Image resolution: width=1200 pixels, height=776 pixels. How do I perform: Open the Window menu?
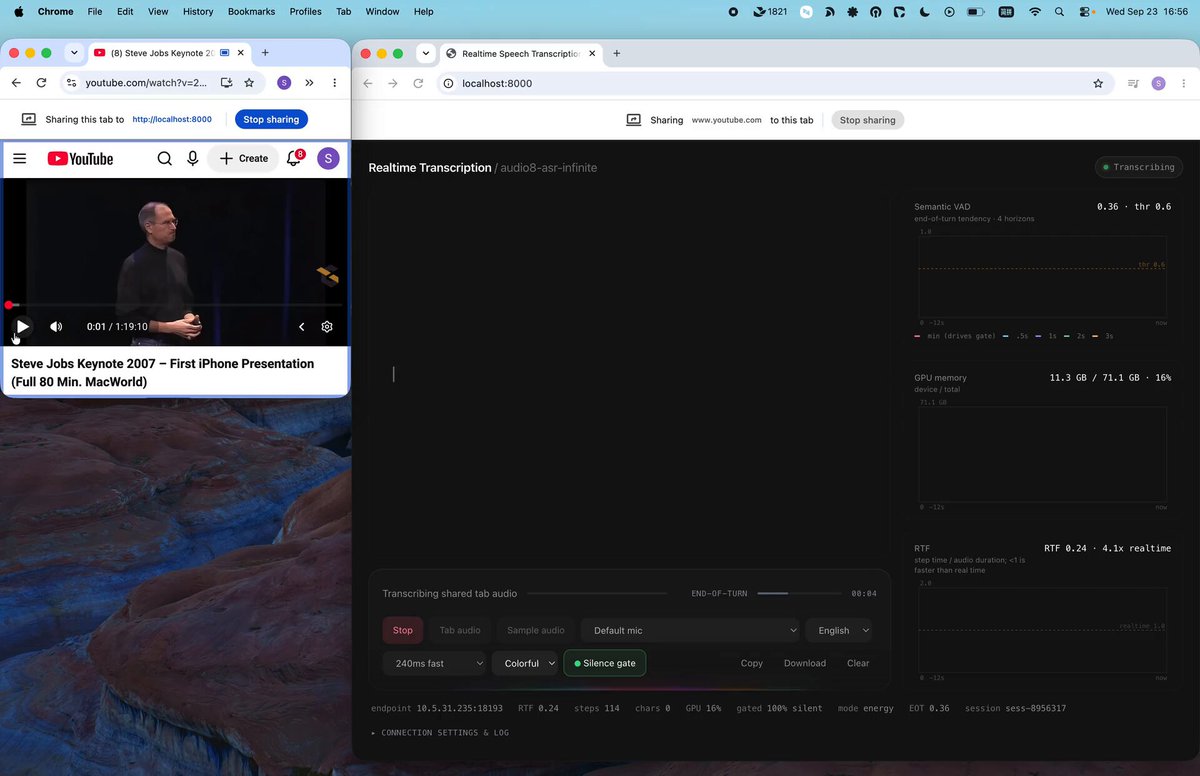pyautogui.click(x=382, y=11)
